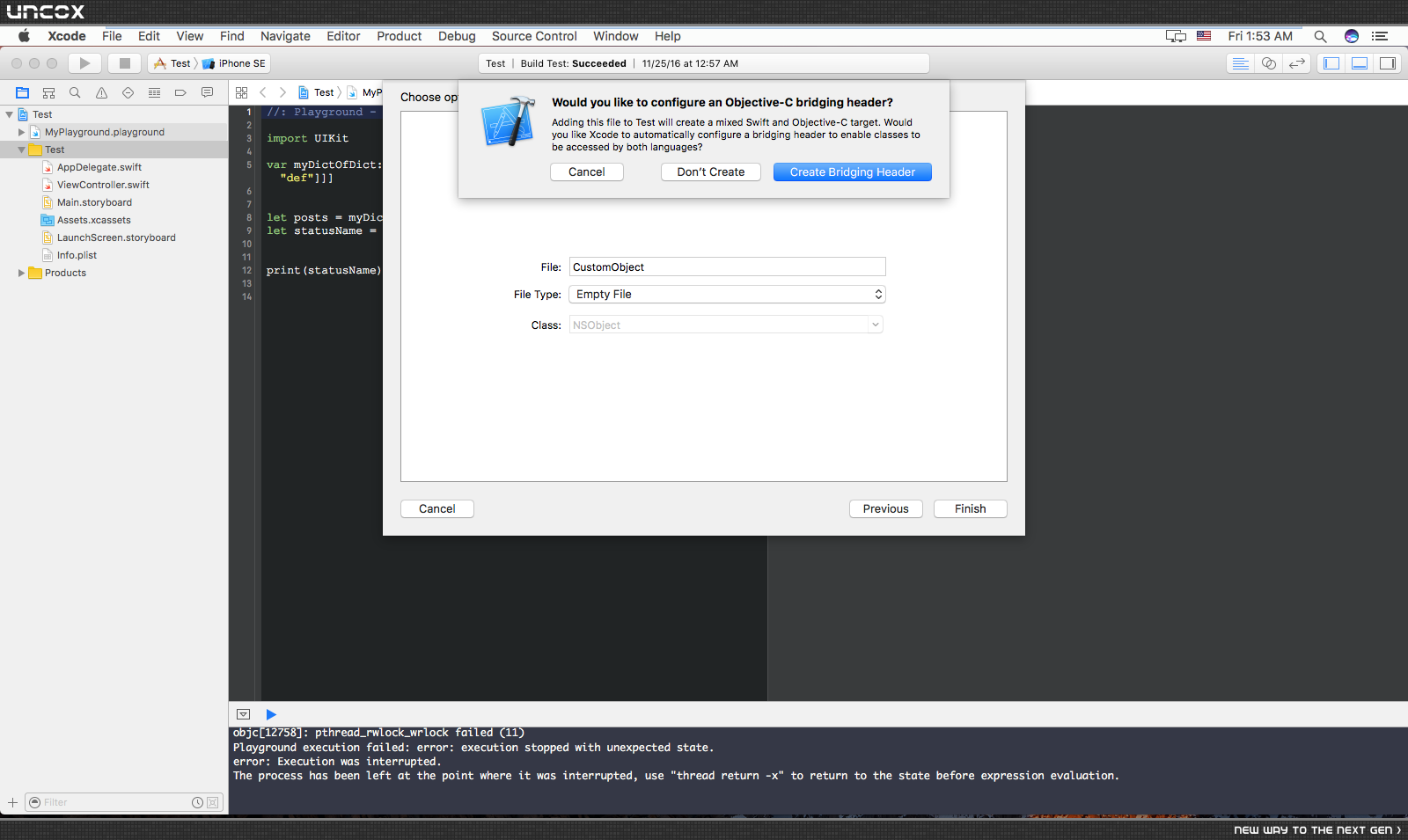Open the Editor menu
Image resolution: width=1408 pixels, height=840 pixels.
[343, 36]
